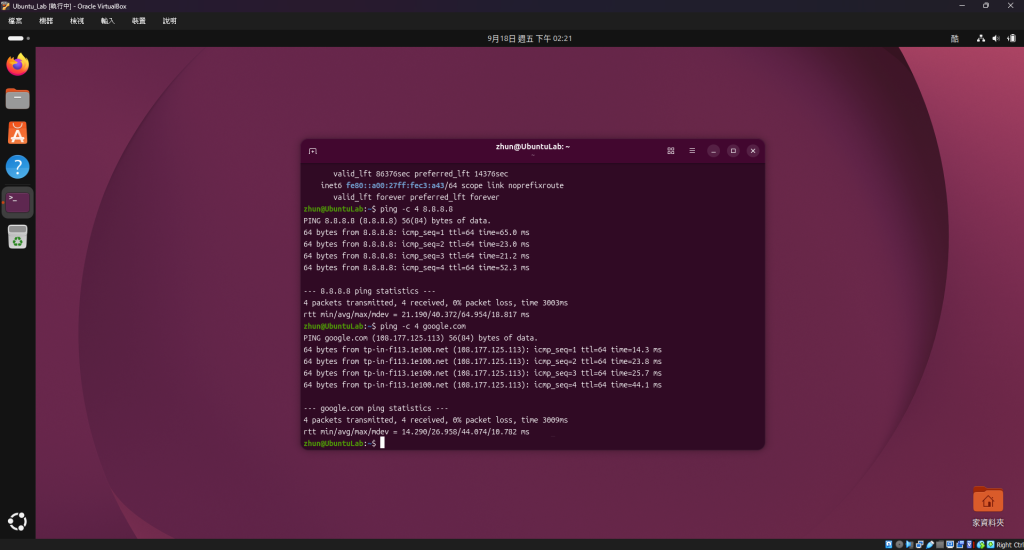Click the 酷 input method indicator
The height and width of the screenshot is (550, 1024).
(955, 39)
